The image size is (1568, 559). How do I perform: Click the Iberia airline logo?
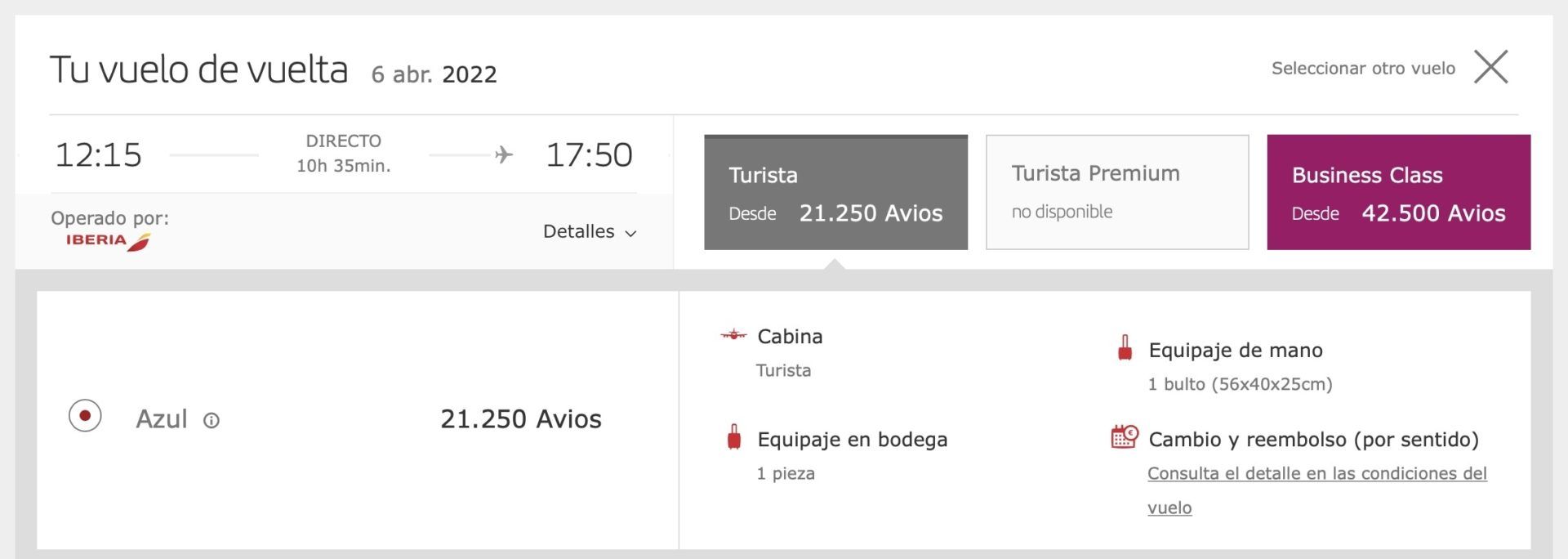(108, 241)
